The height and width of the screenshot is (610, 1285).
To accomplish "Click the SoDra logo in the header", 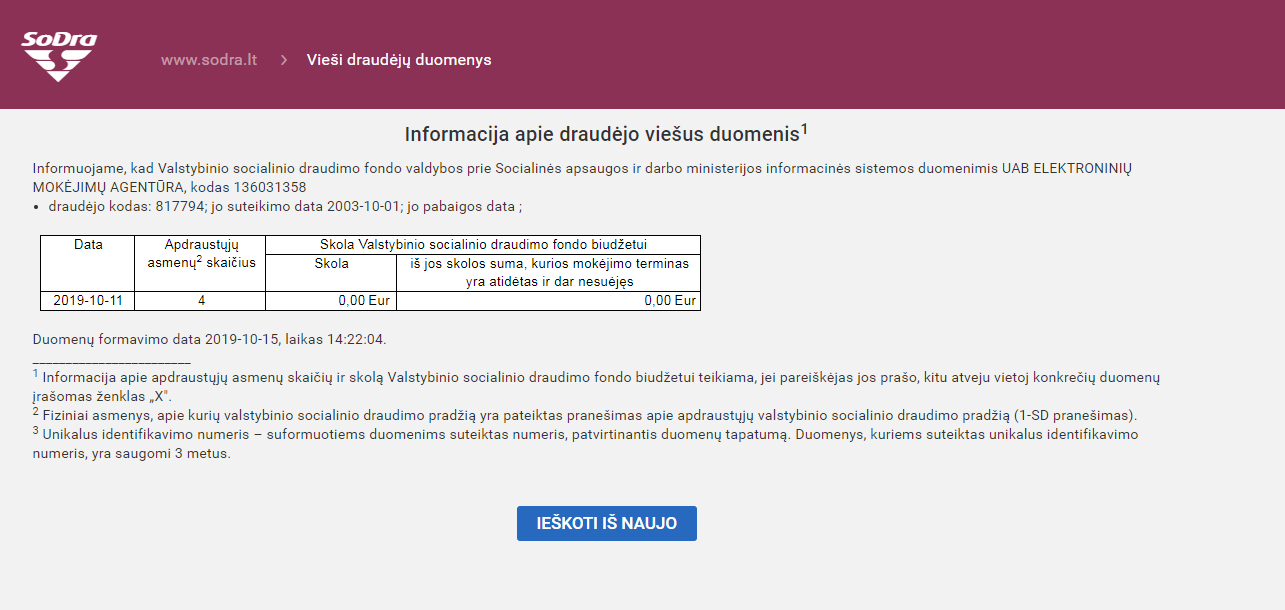I will (59, 56).
